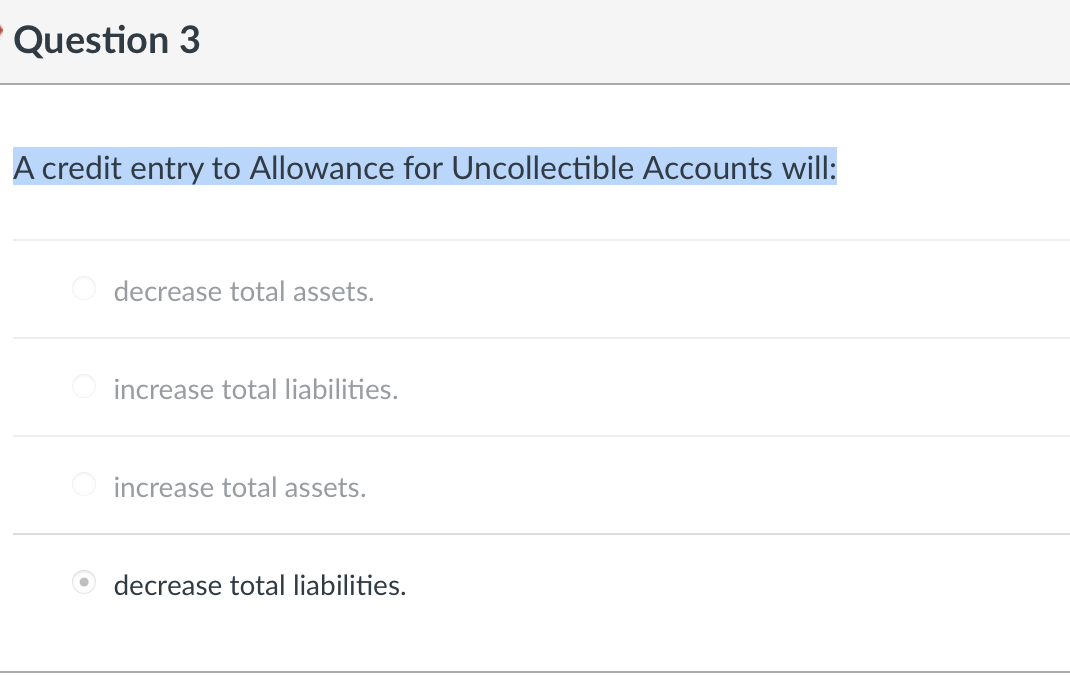Click the word 'Allowance' in the question
This screenshot has width=1070, height=676.
(322, 168)
